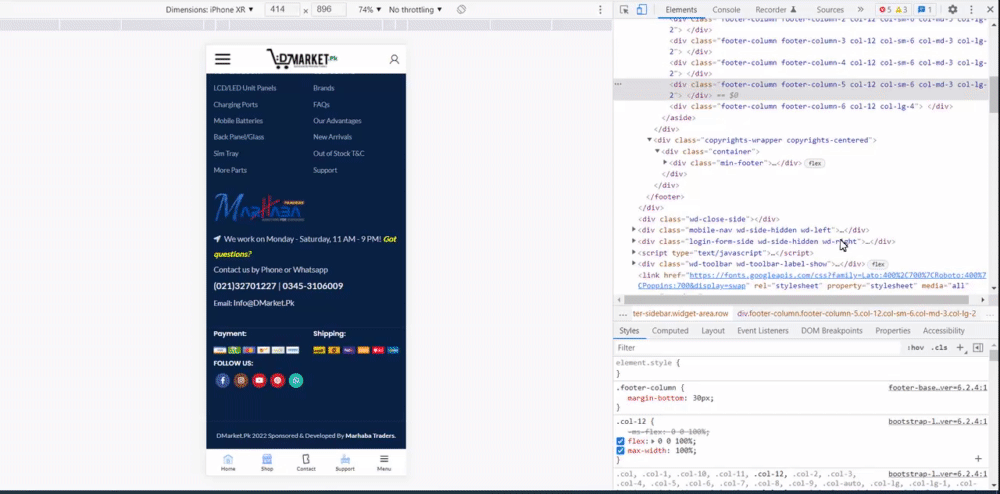Image resolution: width=1000 pixels, height=494 pixels.
Task: Open the Instagram social icon
Action: [x=240, y=381]
